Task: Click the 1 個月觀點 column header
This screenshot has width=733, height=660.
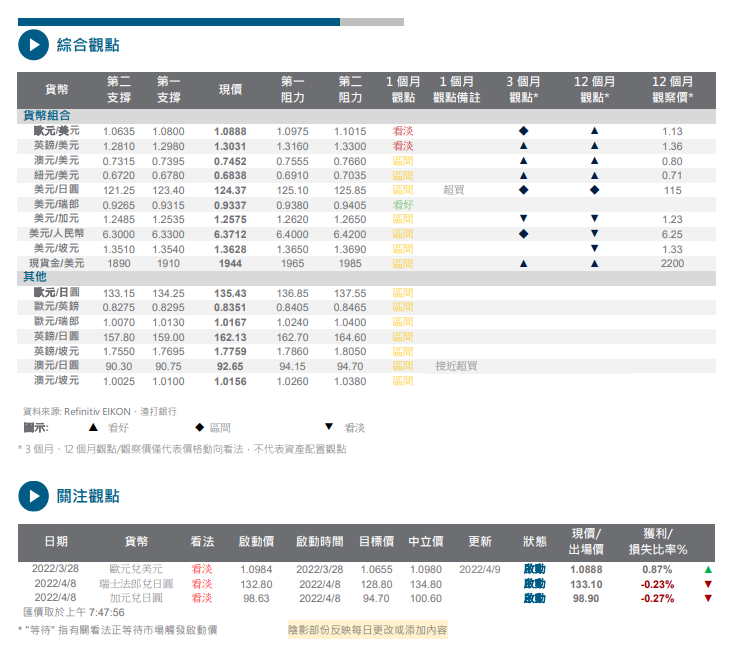Action: click(x=403, y=89)
